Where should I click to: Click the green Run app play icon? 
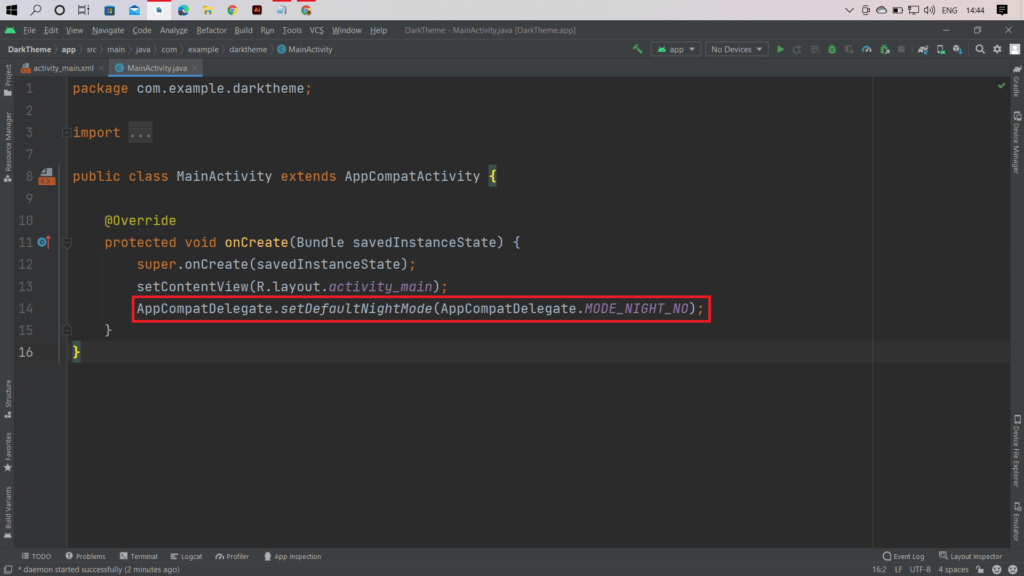(780, 49)
